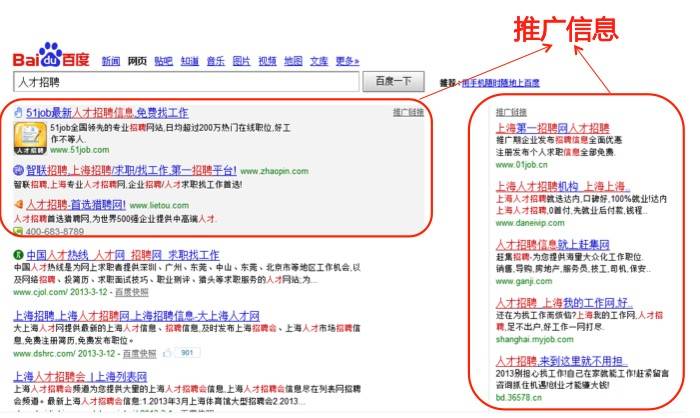
Task: Click the shanghai.myjob.com URL text
Action: 534,339
